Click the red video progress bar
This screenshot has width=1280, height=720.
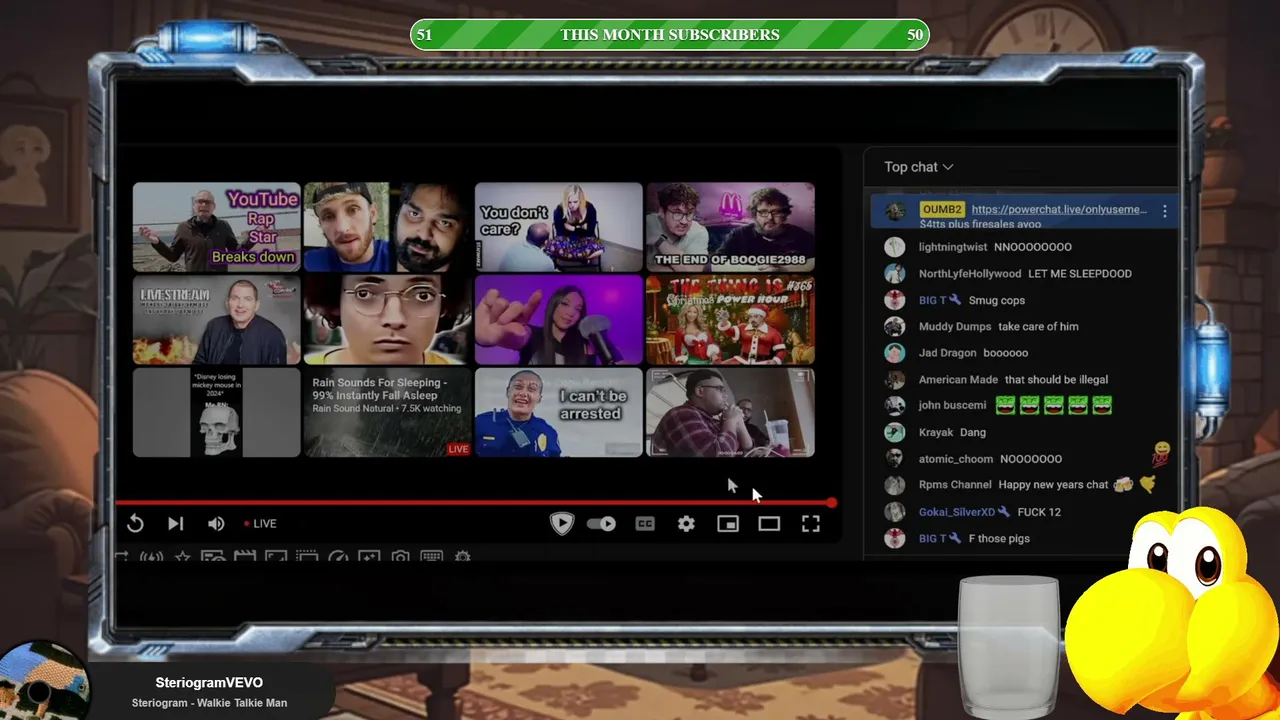click(x=474, y=502)
